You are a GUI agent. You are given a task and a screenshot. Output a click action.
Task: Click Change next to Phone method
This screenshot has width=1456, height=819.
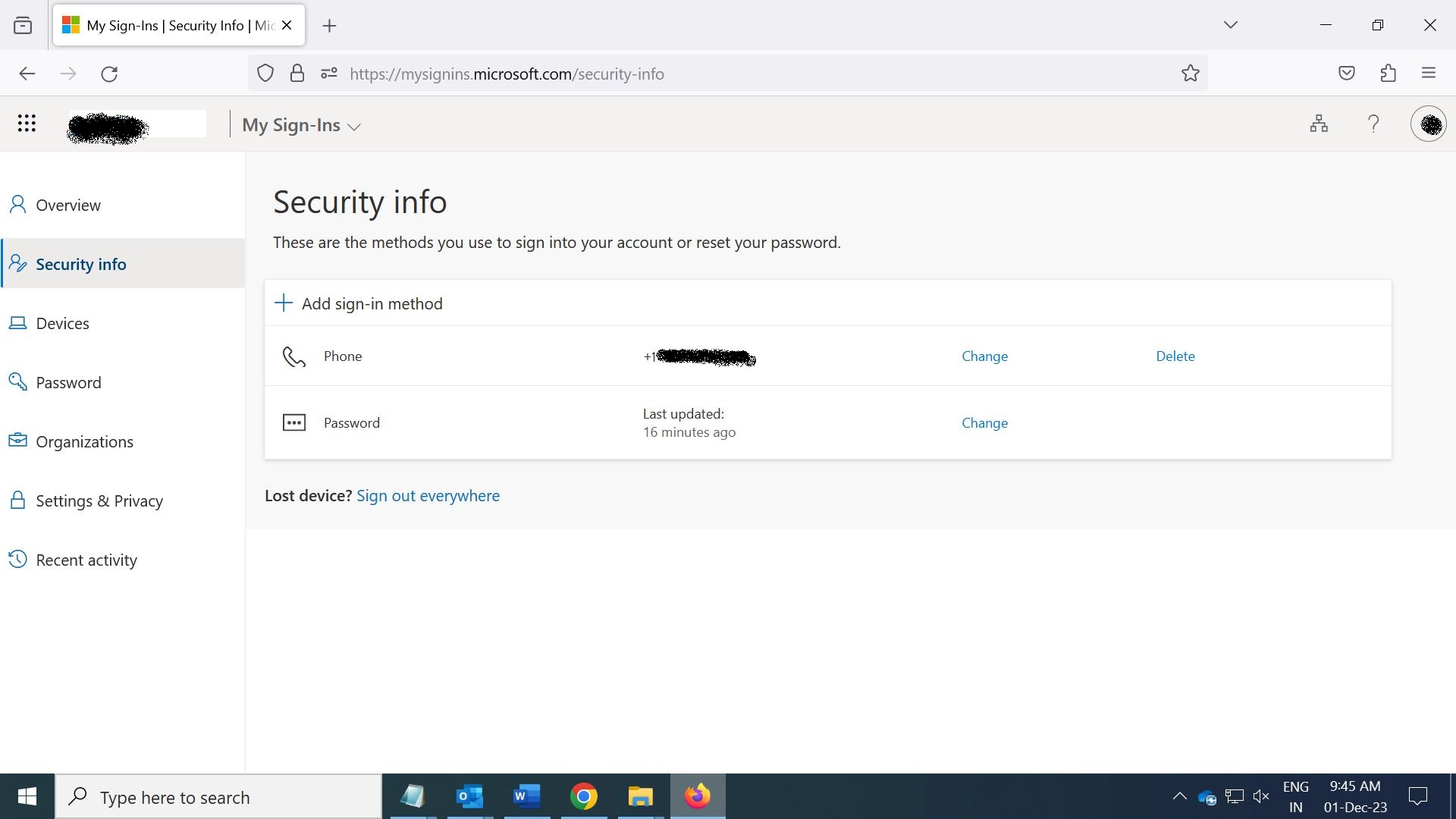click(984, 355)
